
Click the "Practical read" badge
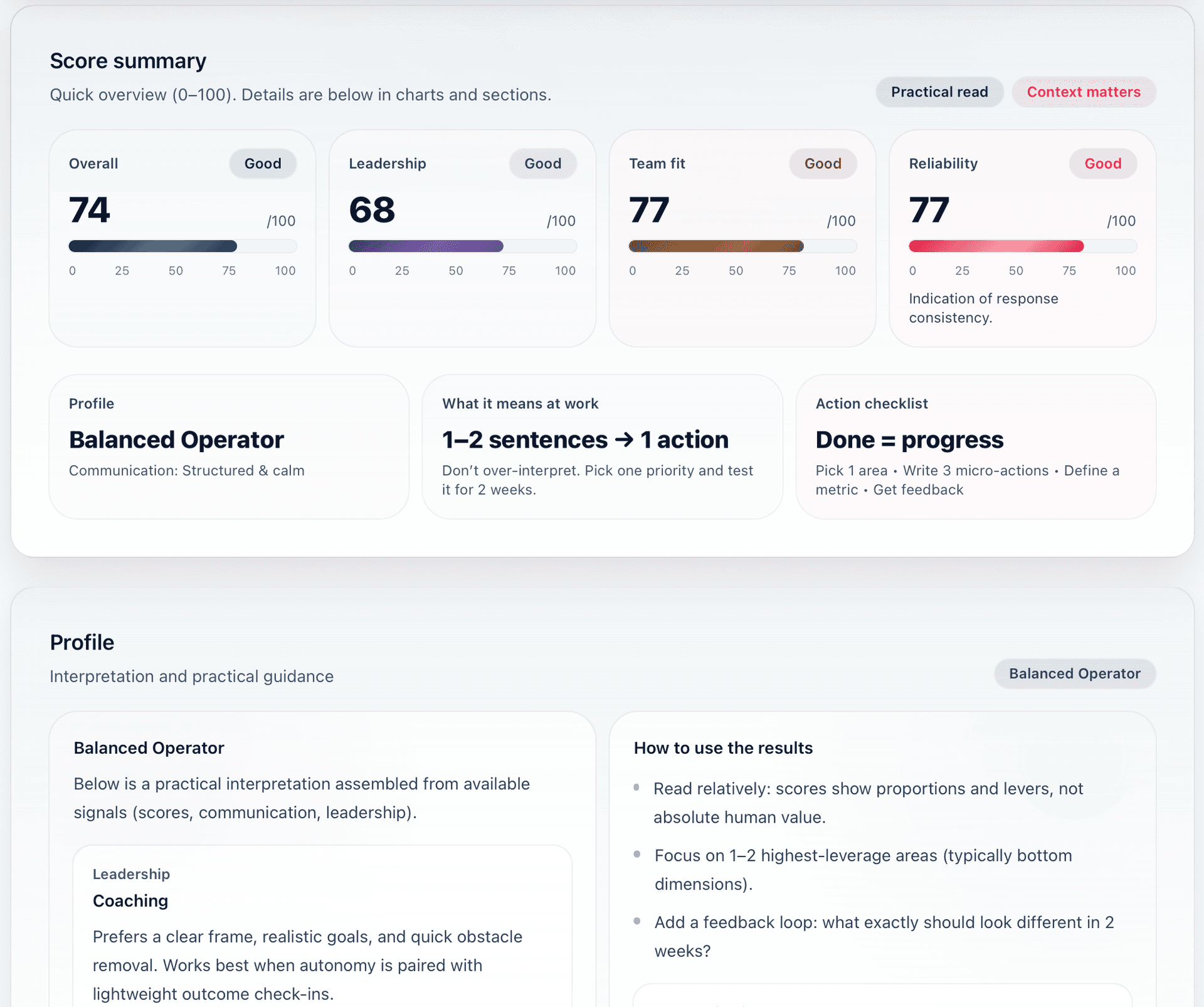939,92
